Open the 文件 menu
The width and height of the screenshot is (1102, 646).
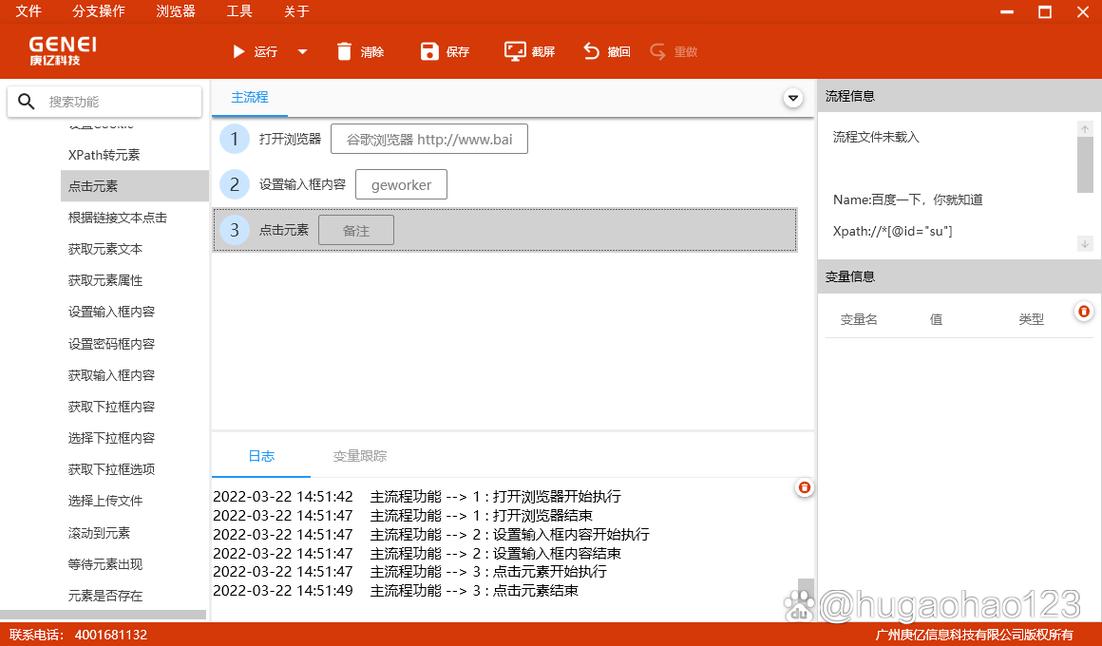pos(29,12)
